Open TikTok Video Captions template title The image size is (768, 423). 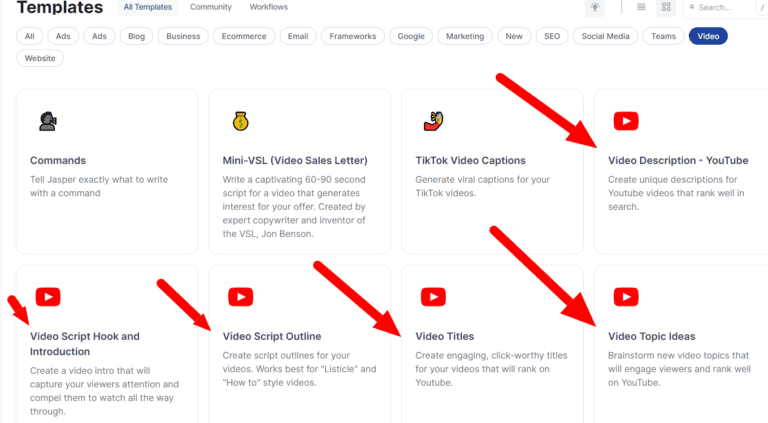tap(470, 161)
